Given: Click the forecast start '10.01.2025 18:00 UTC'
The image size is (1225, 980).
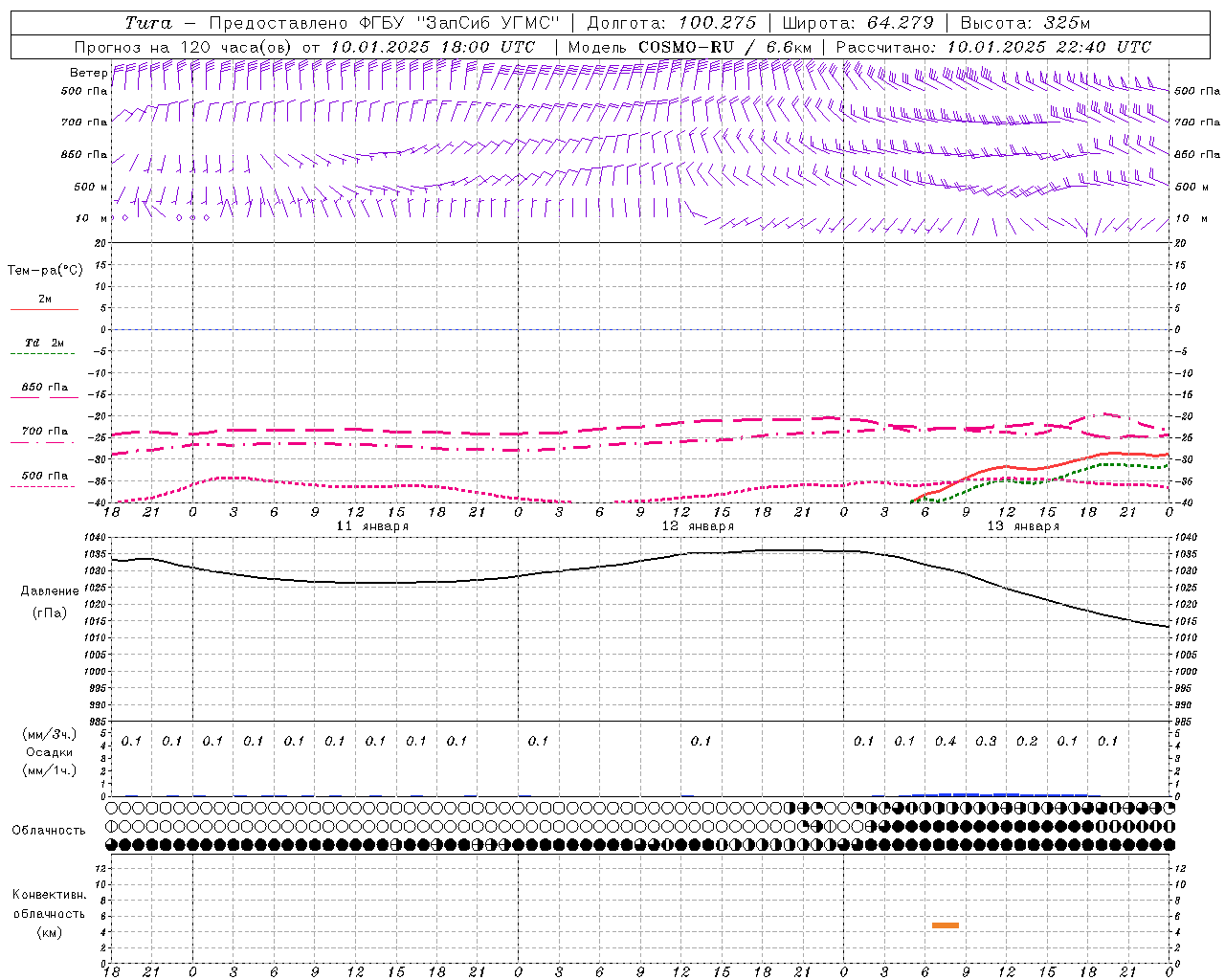Looking at the screenshot, I should click(x=432, y=47).
